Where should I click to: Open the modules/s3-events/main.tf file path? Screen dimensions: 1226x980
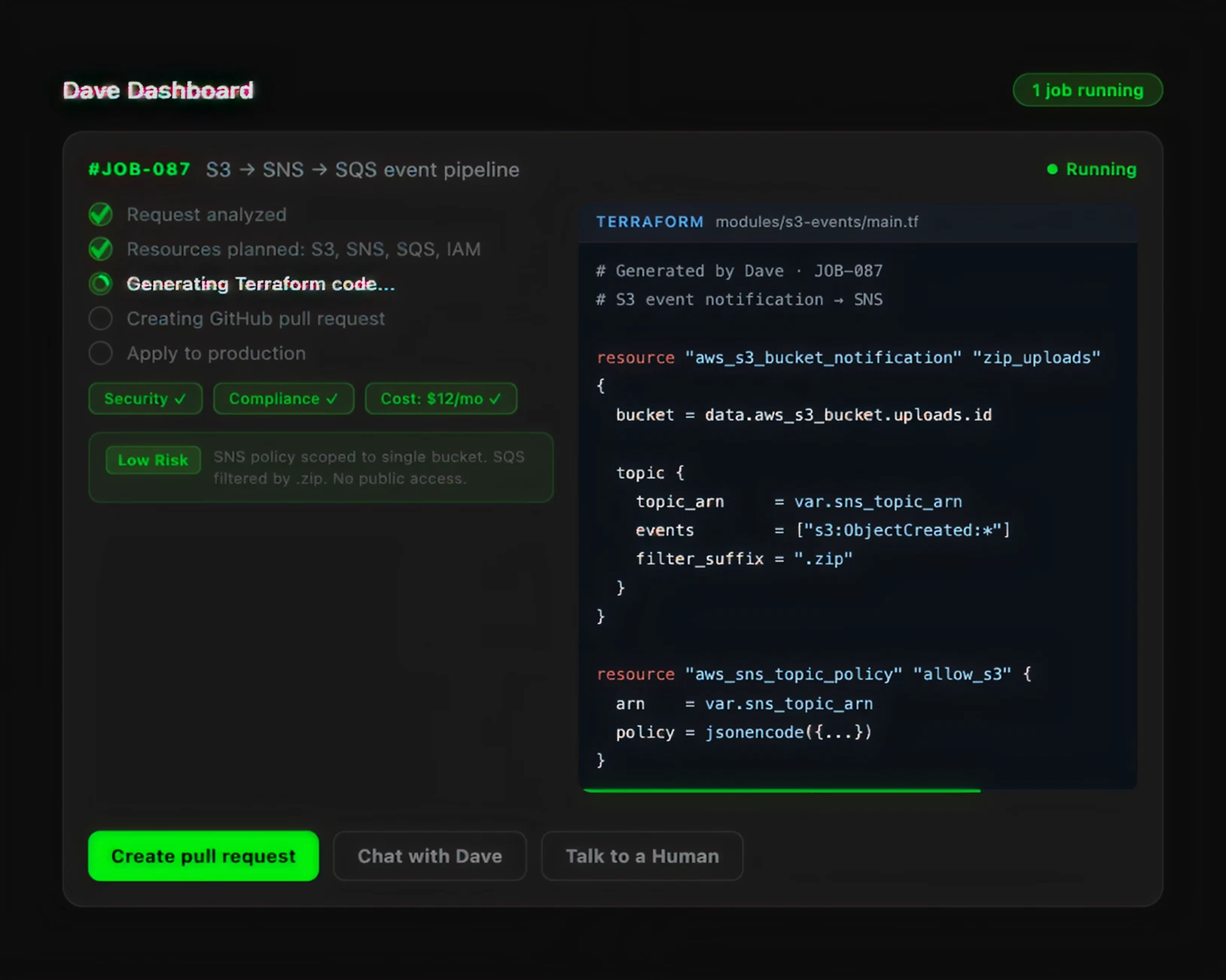click(x=816, y=222)
